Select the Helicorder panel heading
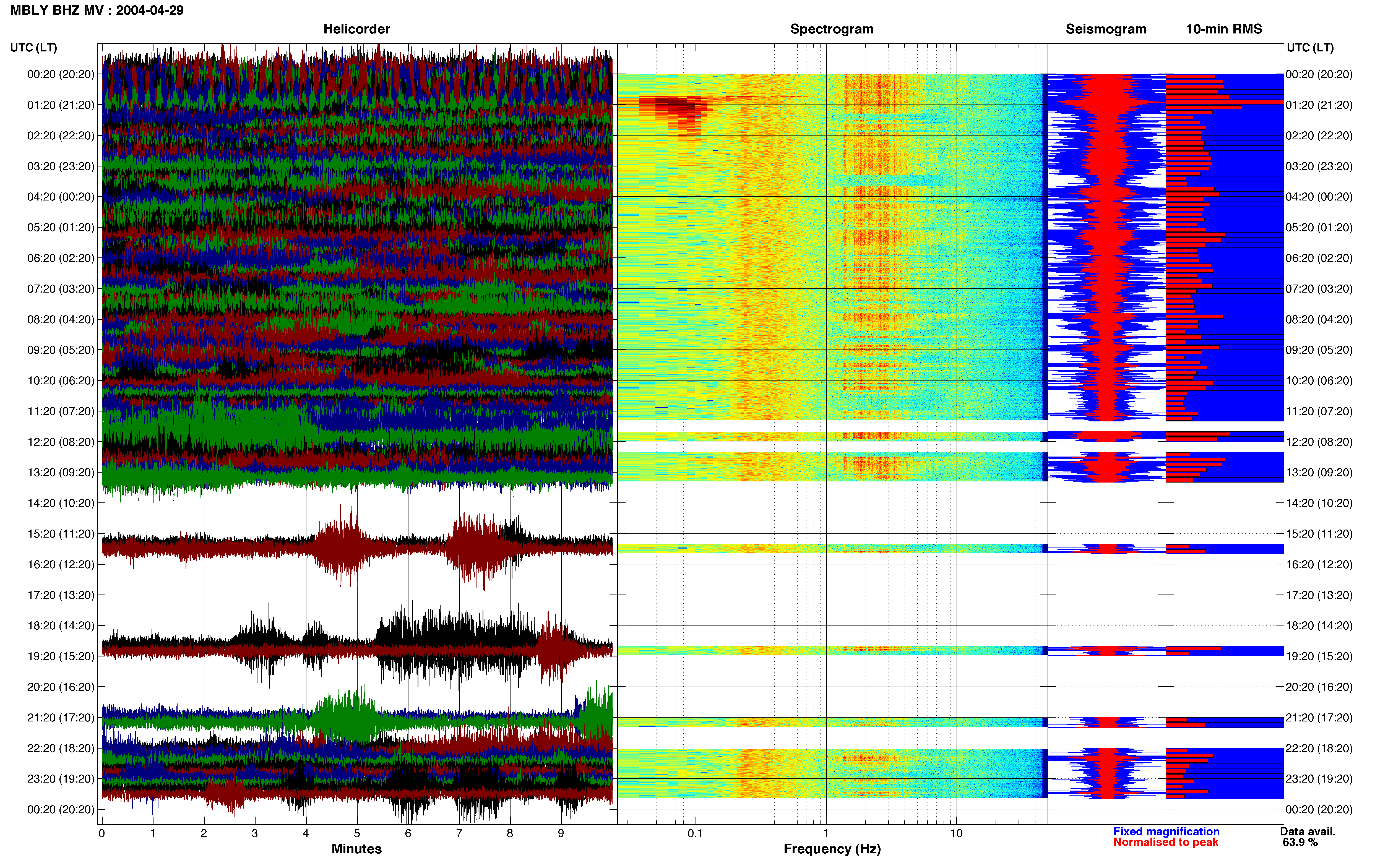Image resolution: width=1388 pixels, height=868 pixels. coord(356,29)
